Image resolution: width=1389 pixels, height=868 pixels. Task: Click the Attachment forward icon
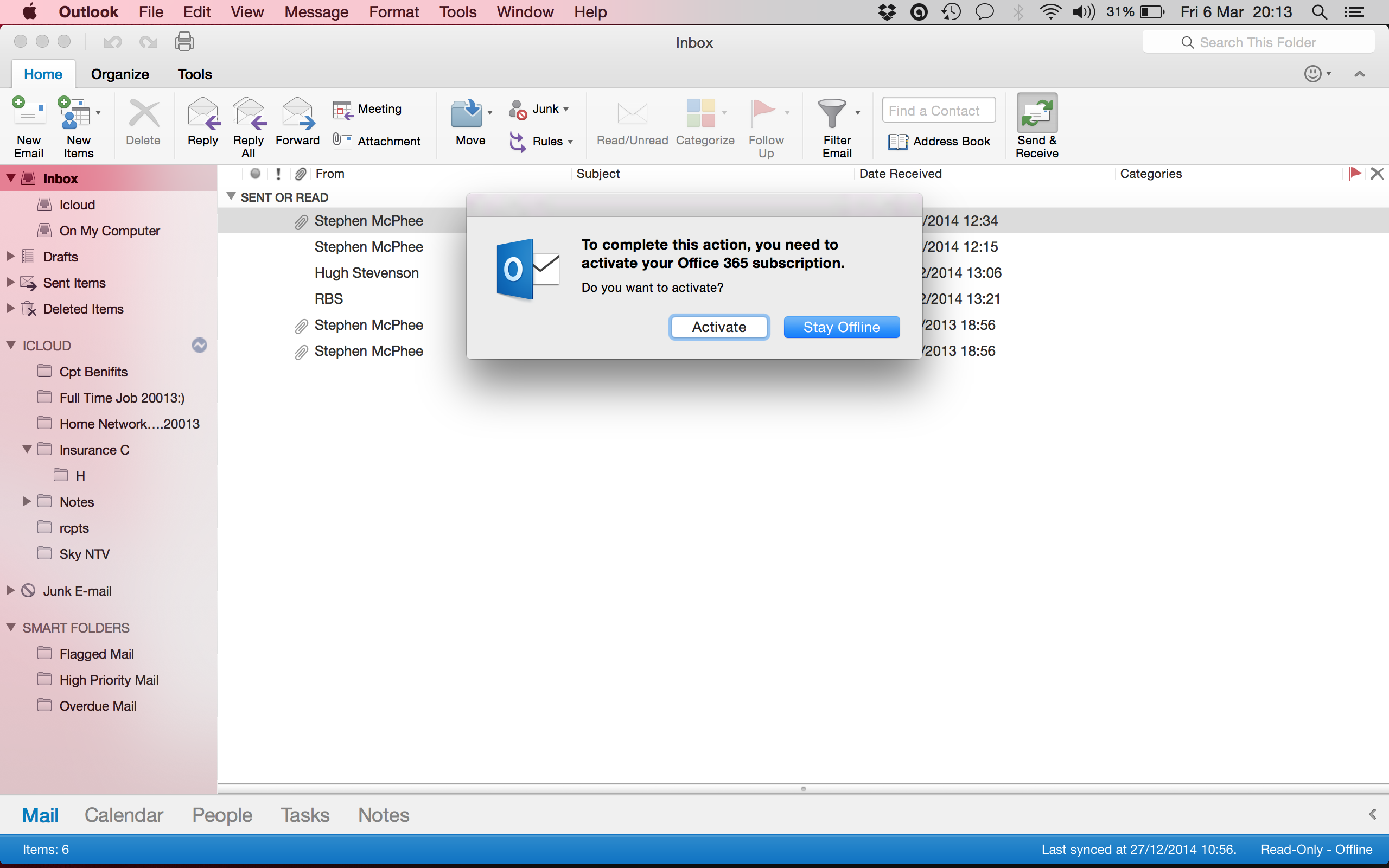point(343,141)
